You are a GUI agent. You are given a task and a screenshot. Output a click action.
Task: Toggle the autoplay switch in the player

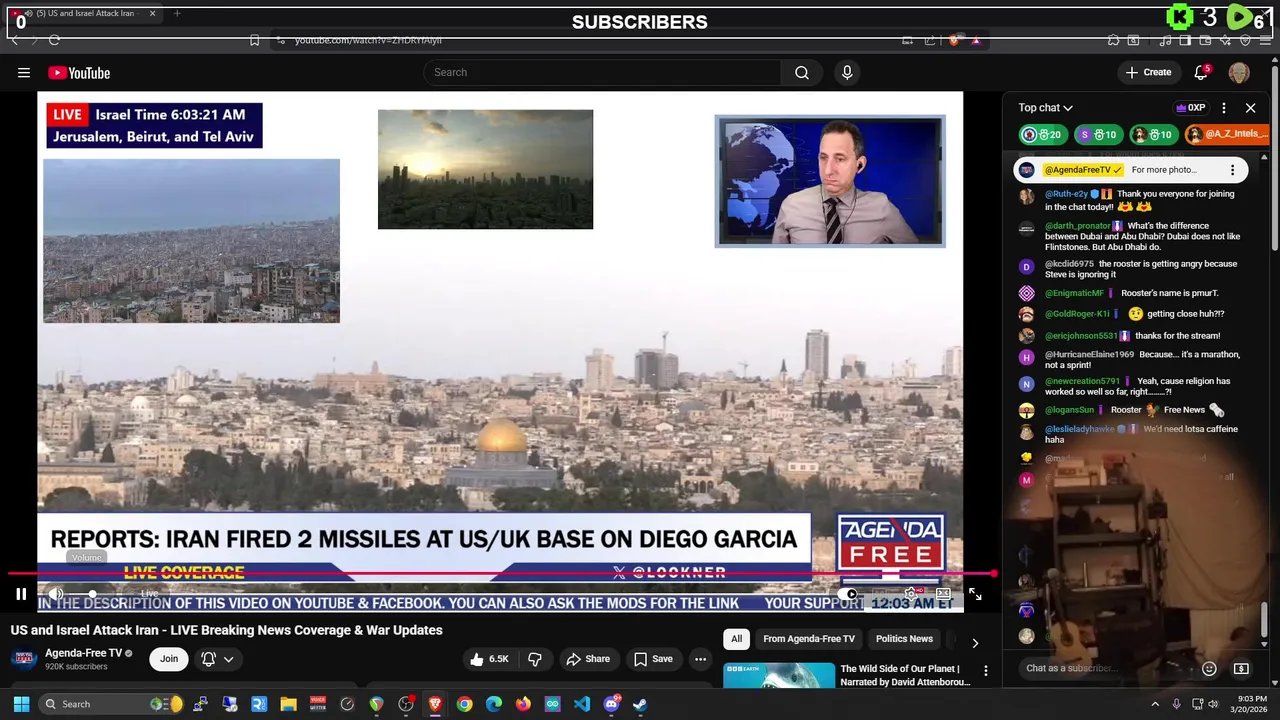(850, 594)
